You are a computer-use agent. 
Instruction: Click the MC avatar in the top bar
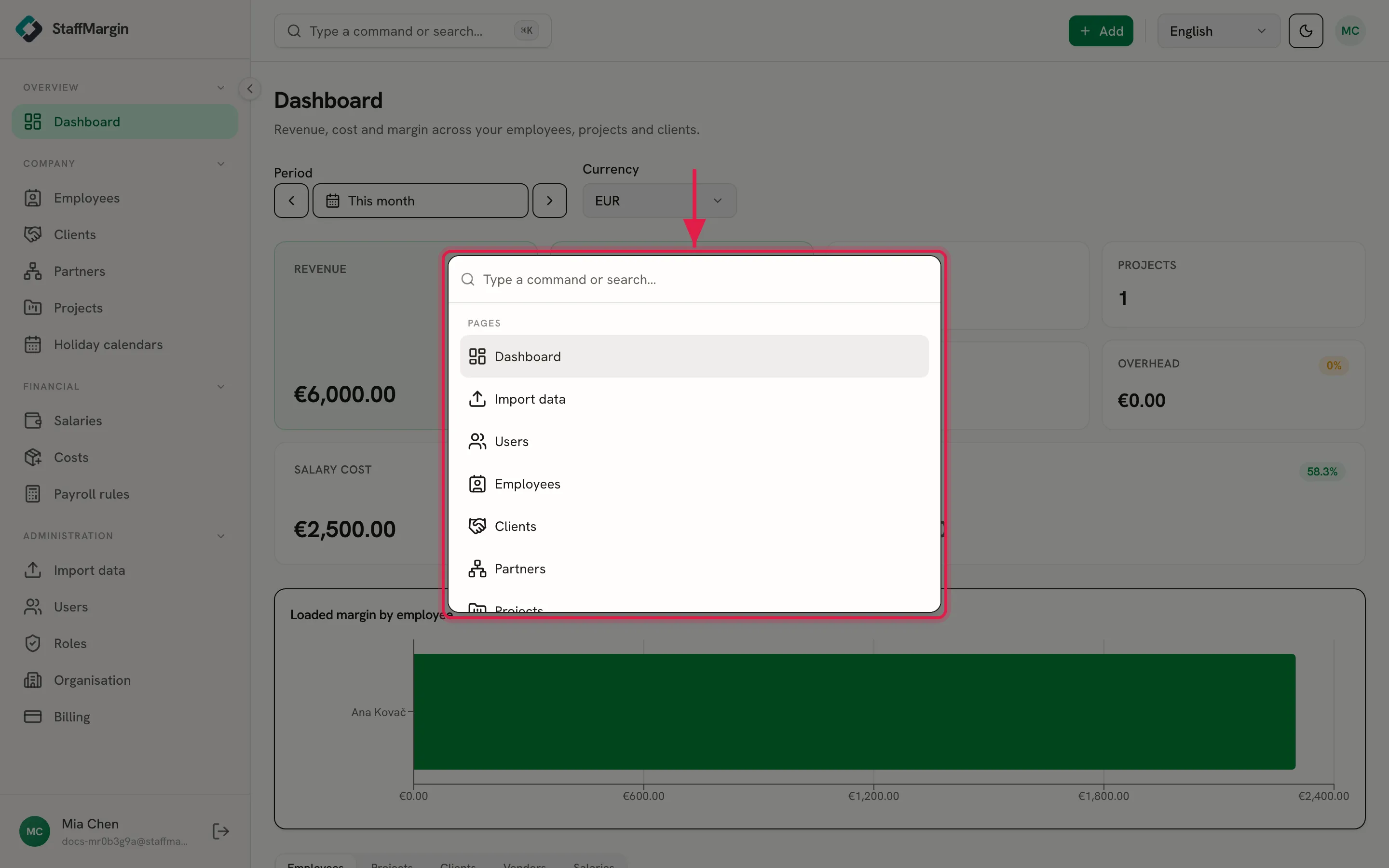pos(1350,31)
